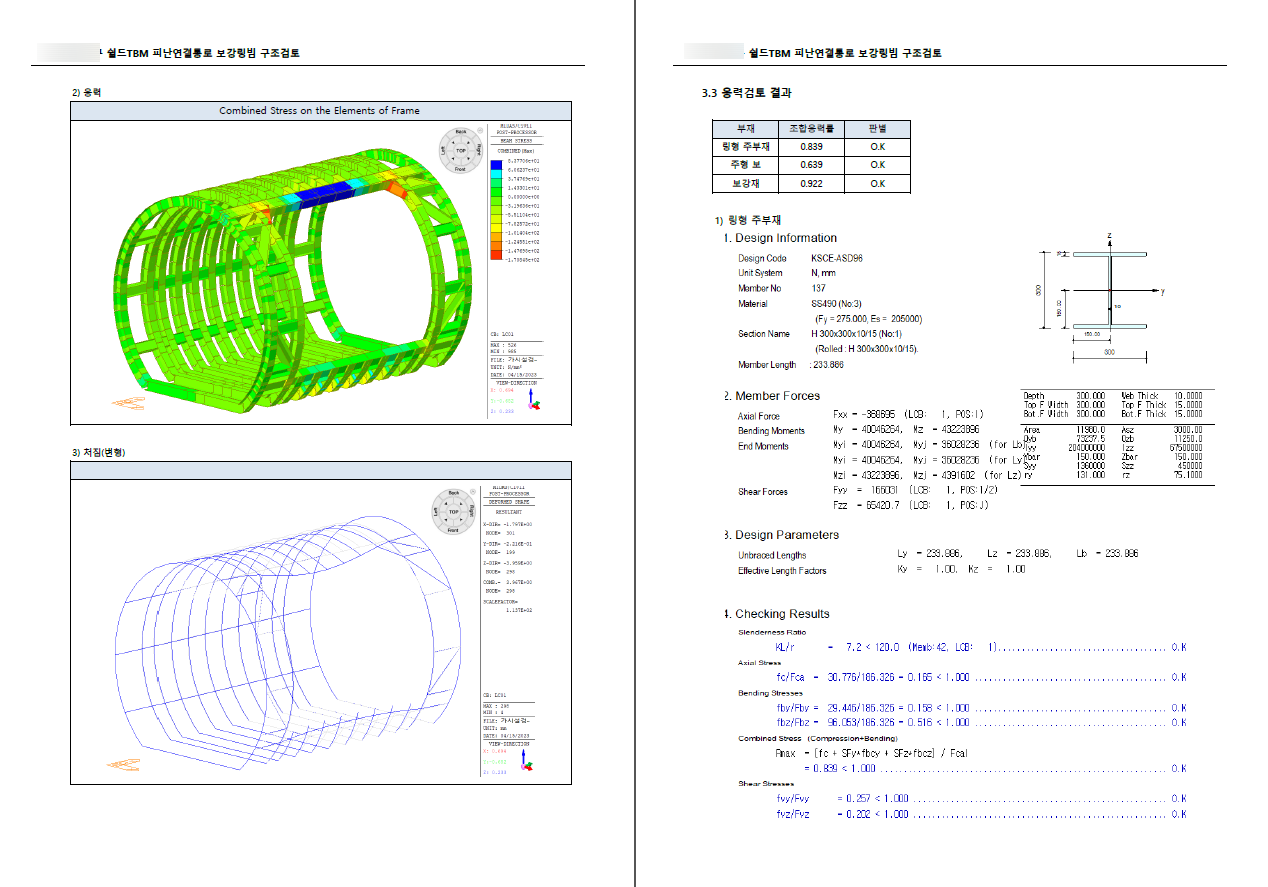Click the 'Combined Stress on the Elements' title bar
1268x887 pixels.
point(320,111)
